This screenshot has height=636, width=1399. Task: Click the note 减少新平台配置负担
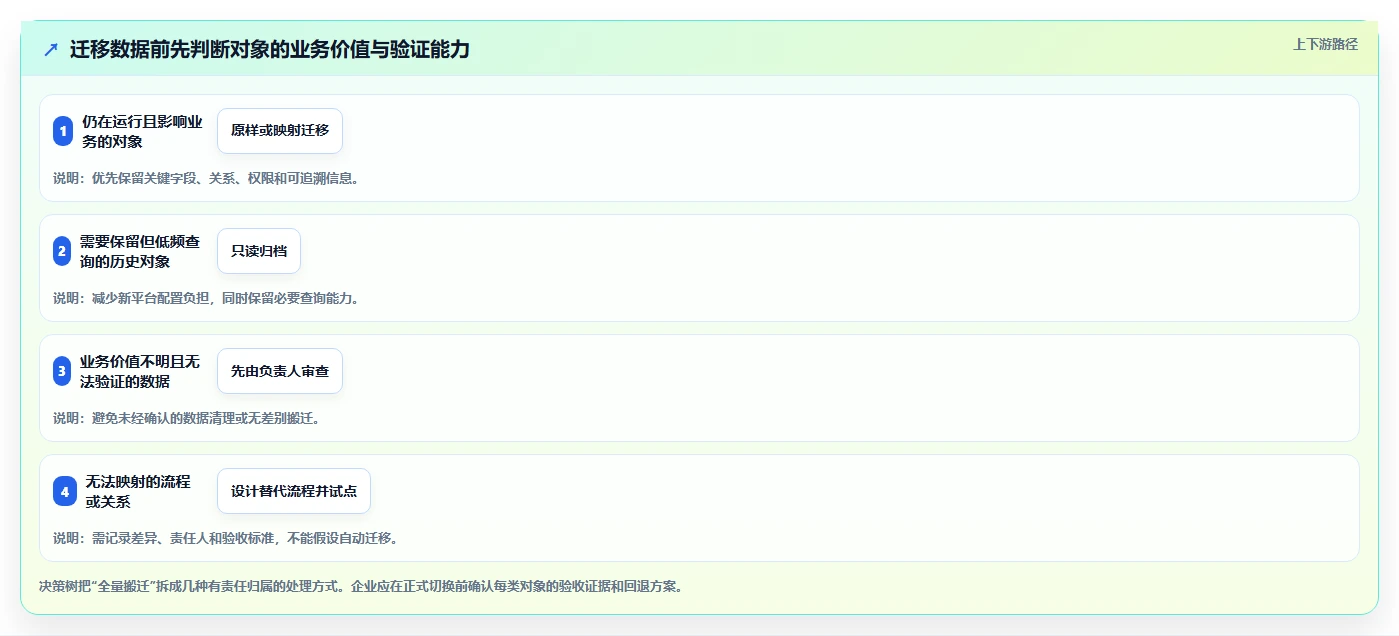tap(151, 298)
